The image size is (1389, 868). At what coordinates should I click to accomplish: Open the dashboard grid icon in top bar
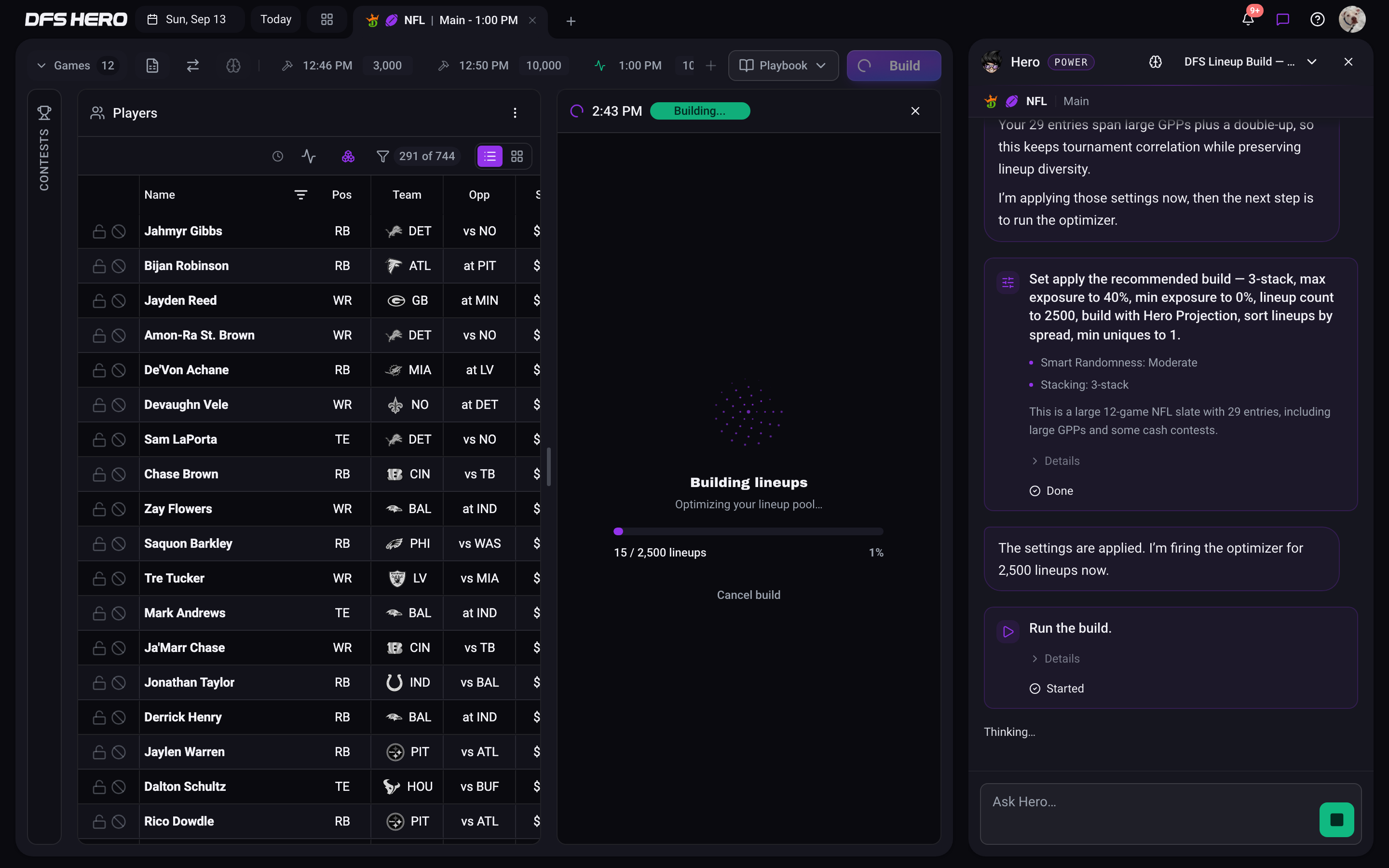point(327,19)
